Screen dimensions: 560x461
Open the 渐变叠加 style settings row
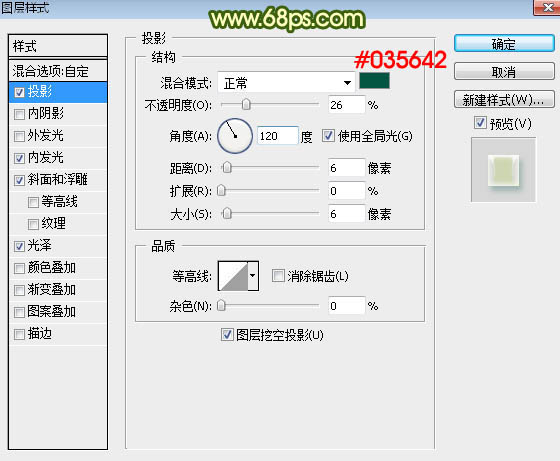pyautogui.click(x=58, y=290)
